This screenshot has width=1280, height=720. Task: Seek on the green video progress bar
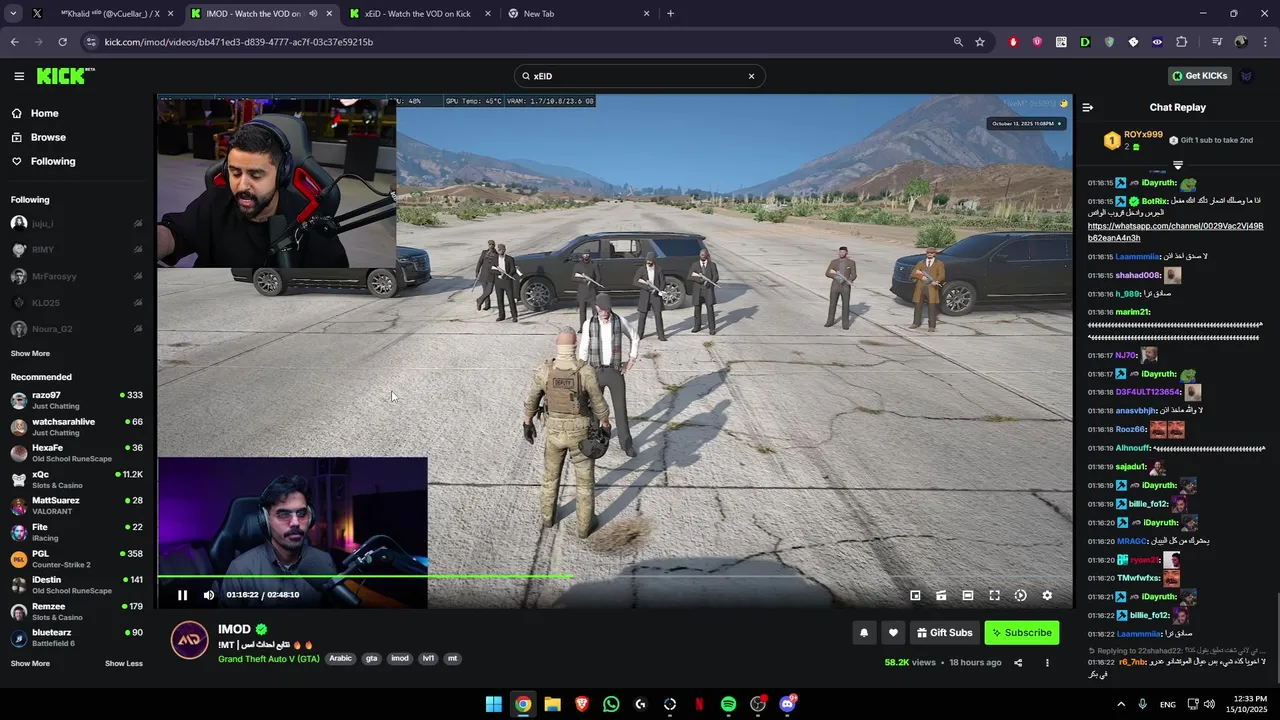click(614, 576)
